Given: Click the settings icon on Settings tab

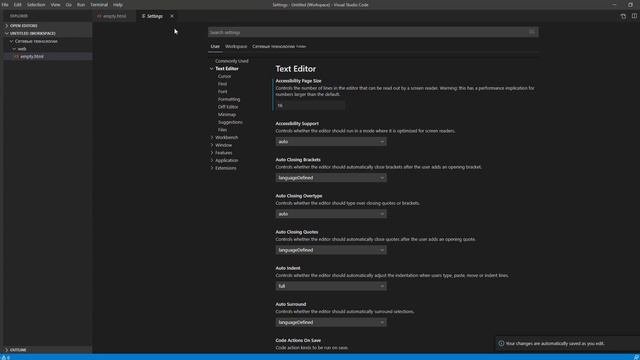Looking at the screenshot, I should [x=143, y=16].
